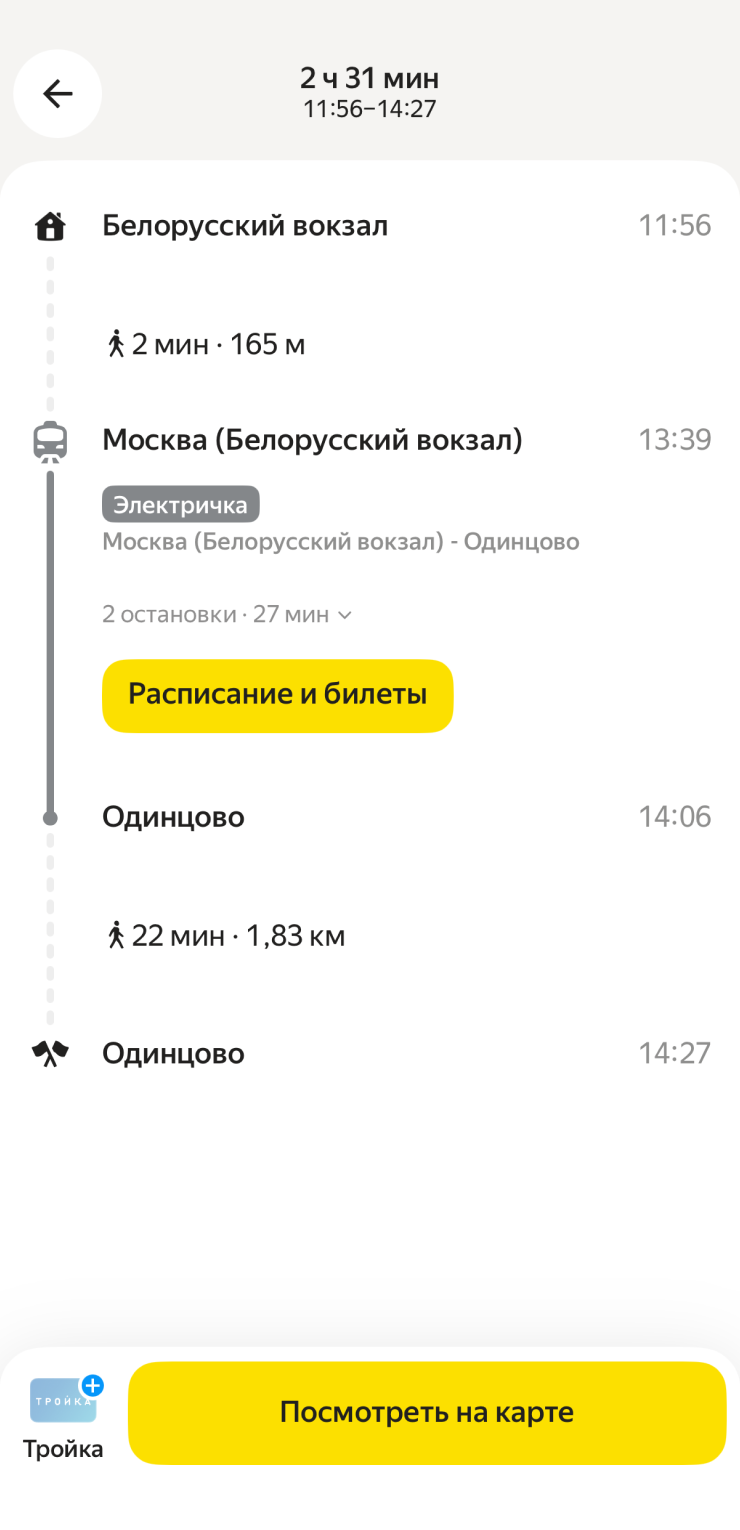Tap the home icon at Белорусский вокзал
The image size is (740, 1530).
[x=50, y=226]
